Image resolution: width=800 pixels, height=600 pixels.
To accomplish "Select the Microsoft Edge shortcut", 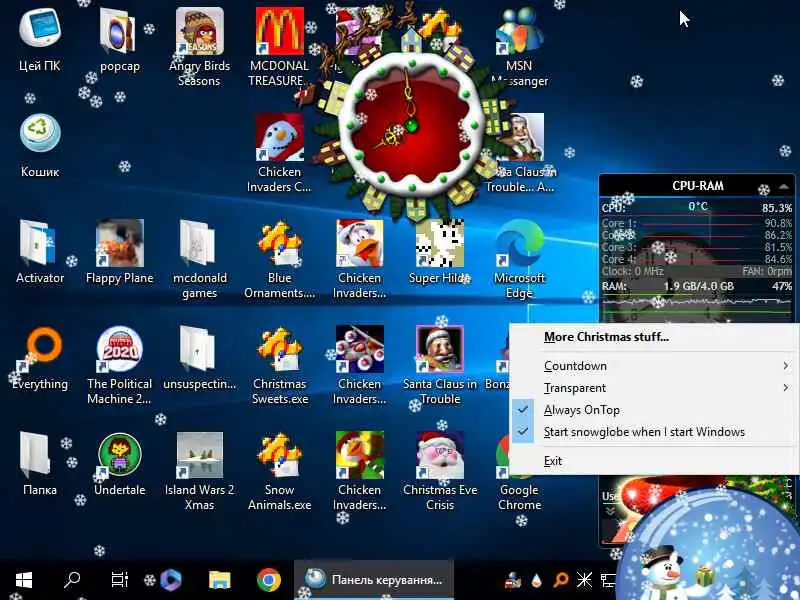I will (519, 243).
